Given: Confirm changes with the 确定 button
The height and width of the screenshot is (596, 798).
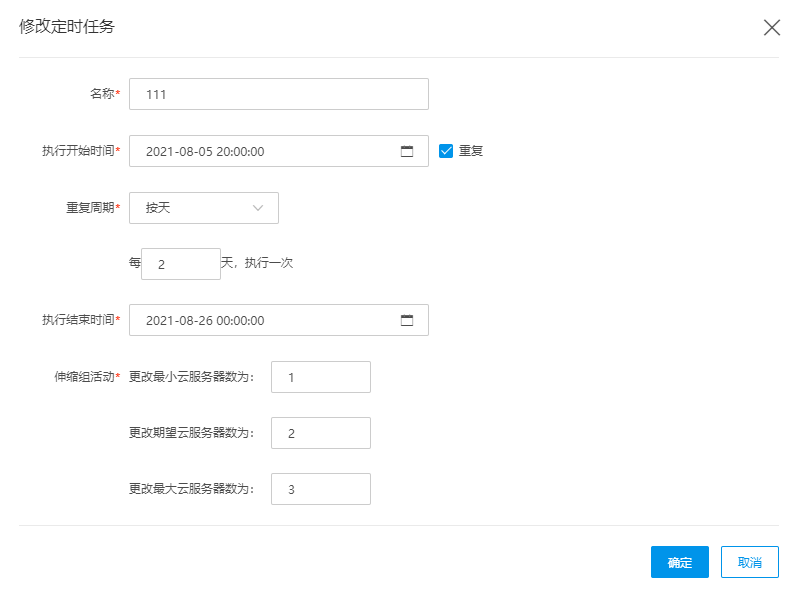Looking at the screenshot, I should [x=679, y=562].
